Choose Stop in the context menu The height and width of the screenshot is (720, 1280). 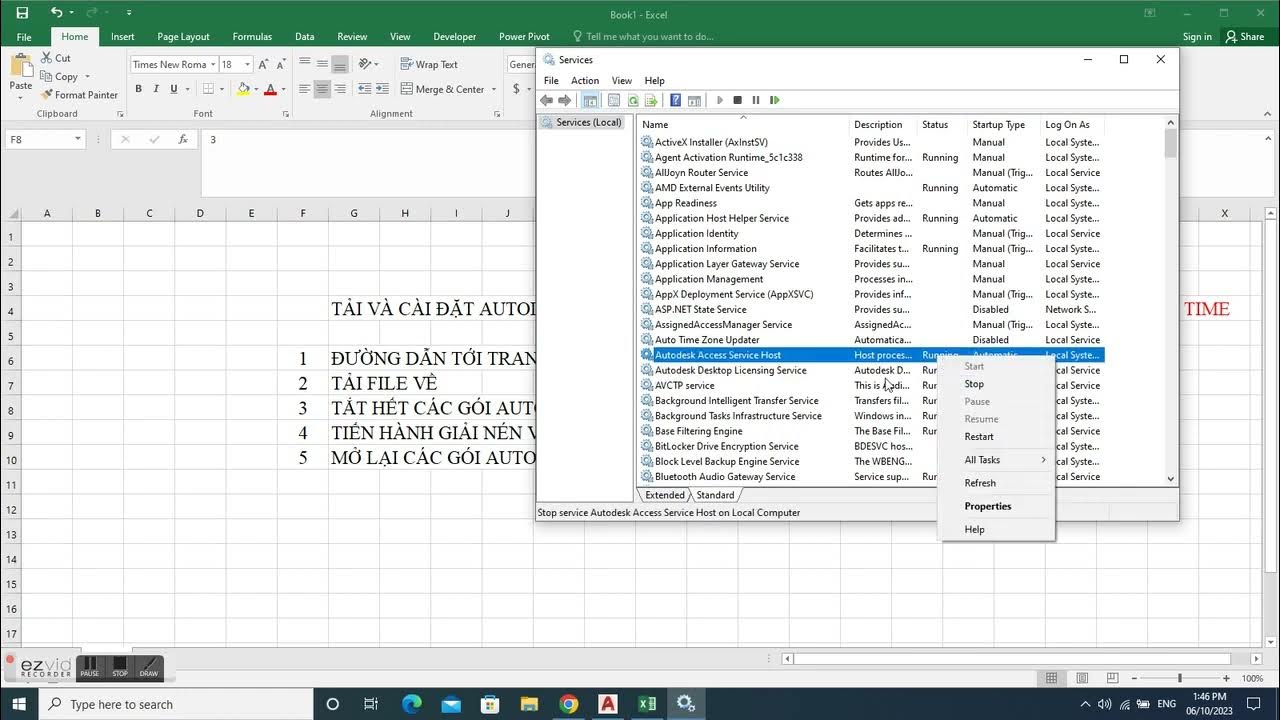[974, 384]
